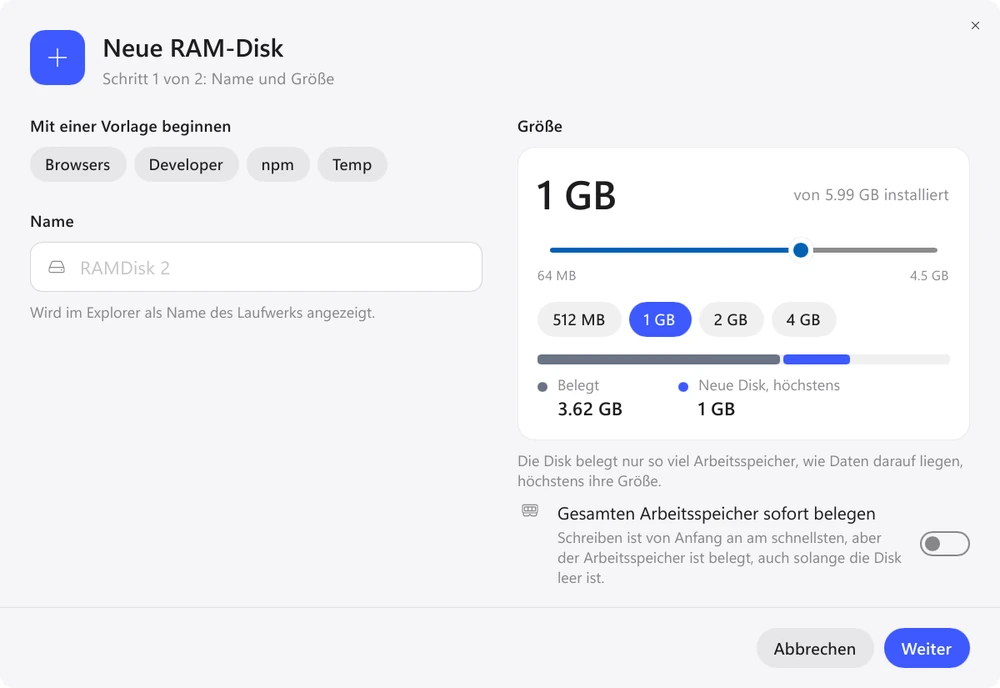
Task: Continue with the Weiter button
Action: [x=927, y=648]
